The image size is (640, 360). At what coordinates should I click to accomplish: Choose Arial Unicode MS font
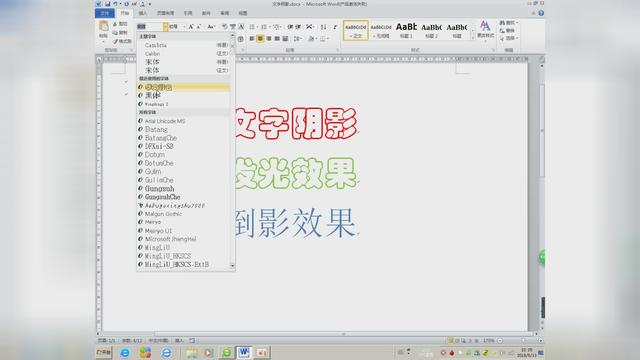183,121
